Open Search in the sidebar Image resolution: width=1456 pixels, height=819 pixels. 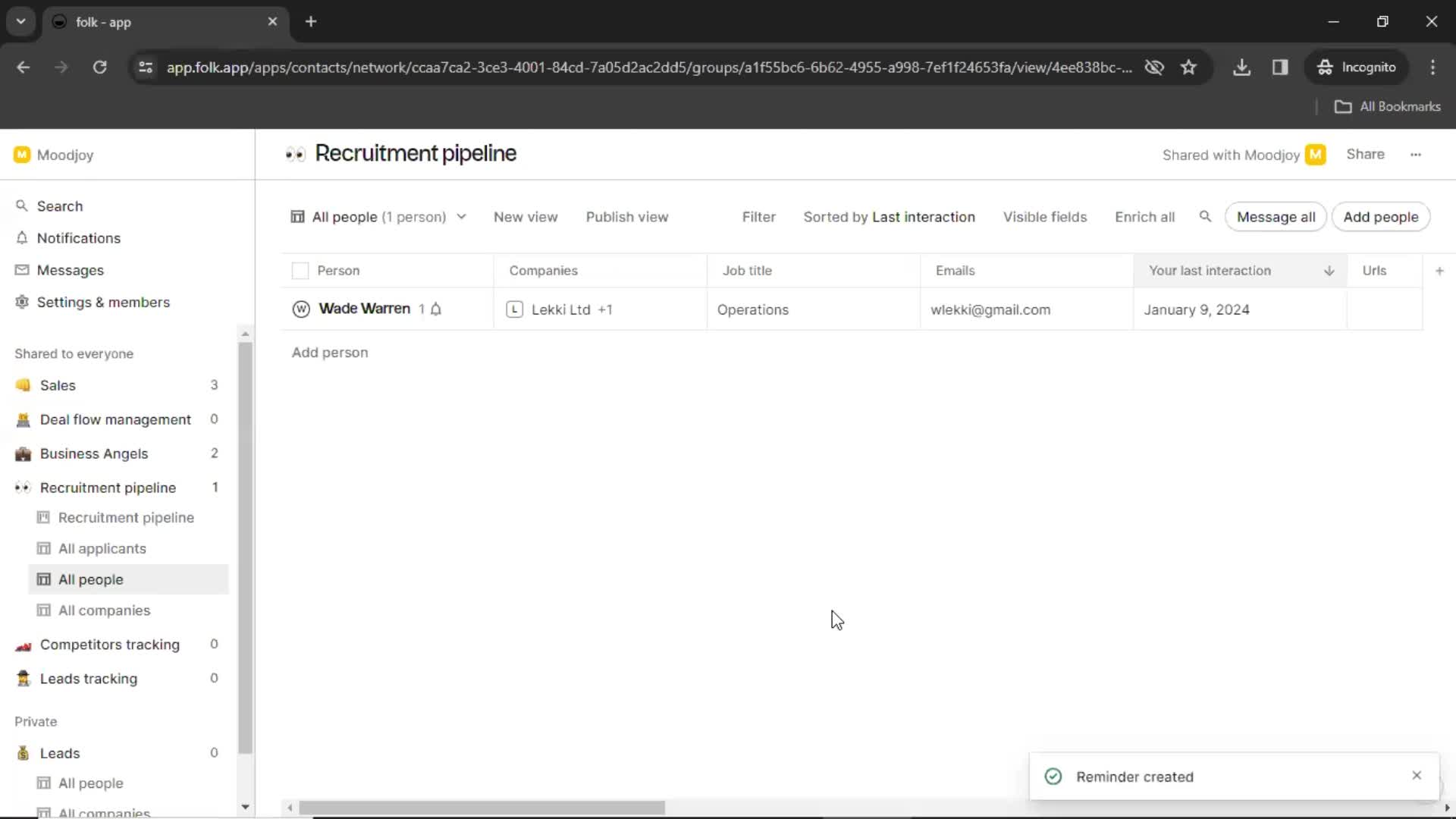[x=49, y=206]
